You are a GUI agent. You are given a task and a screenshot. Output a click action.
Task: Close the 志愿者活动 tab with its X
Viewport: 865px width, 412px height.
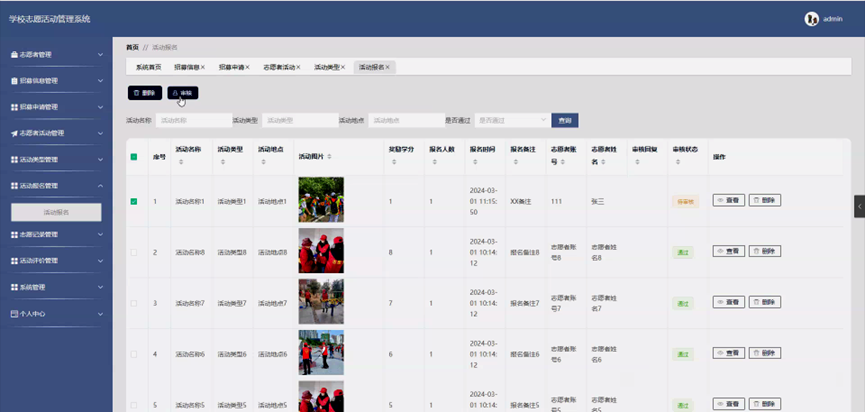coord(298,67)
